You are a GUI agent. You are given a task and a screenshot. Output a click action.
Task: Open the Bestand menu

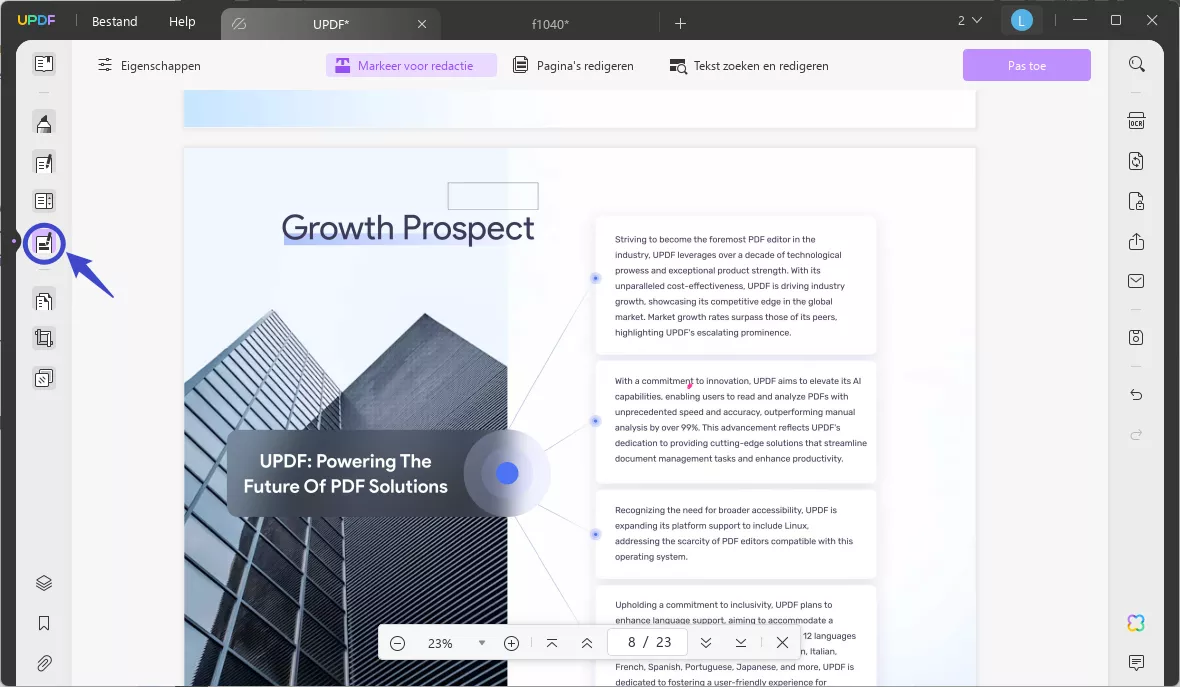114,21
